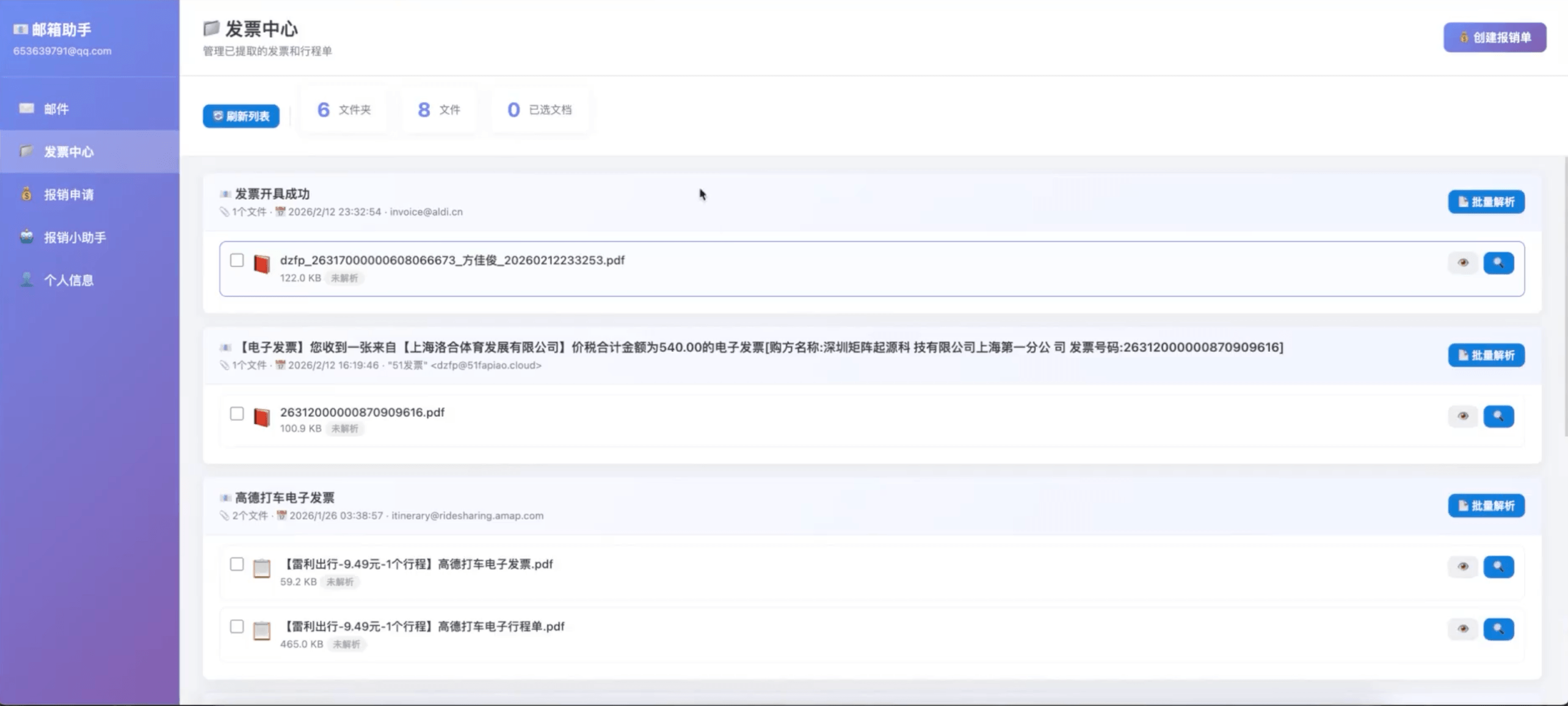Click the account email 653639791@qq.com

click(x=62, y=51)
